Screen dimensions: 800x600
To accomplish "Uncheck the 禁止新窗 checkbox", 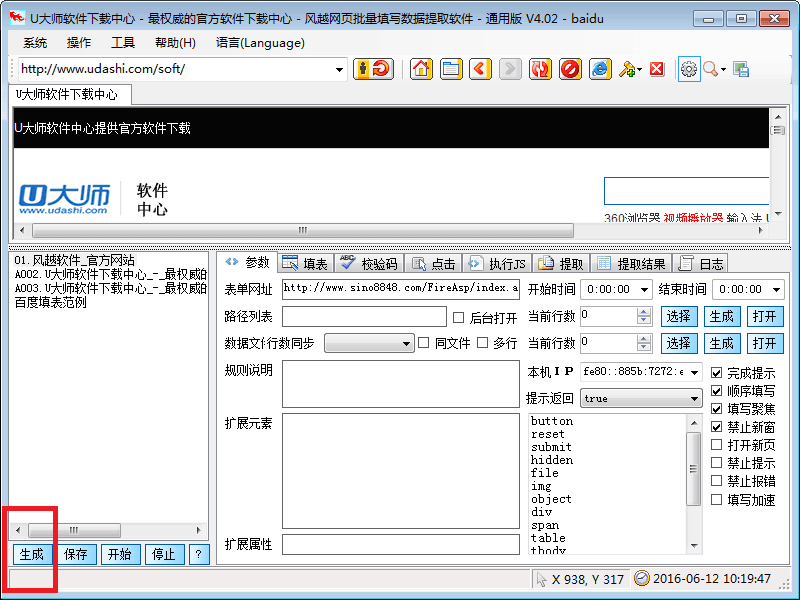I will click(x=717, y=427).
